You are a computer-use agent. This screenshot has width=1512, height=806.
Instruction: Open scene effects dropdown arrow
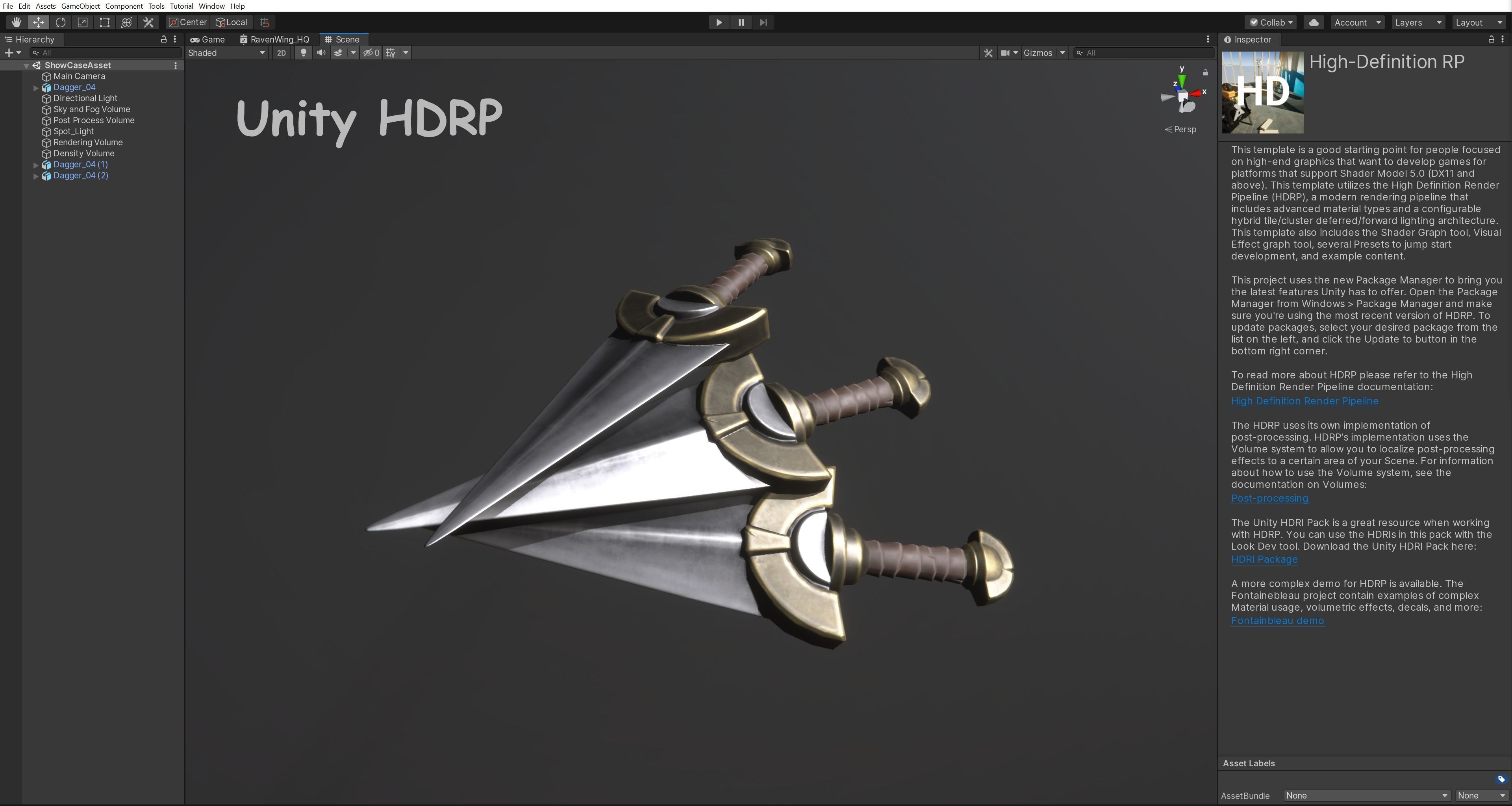click(353, 53)
